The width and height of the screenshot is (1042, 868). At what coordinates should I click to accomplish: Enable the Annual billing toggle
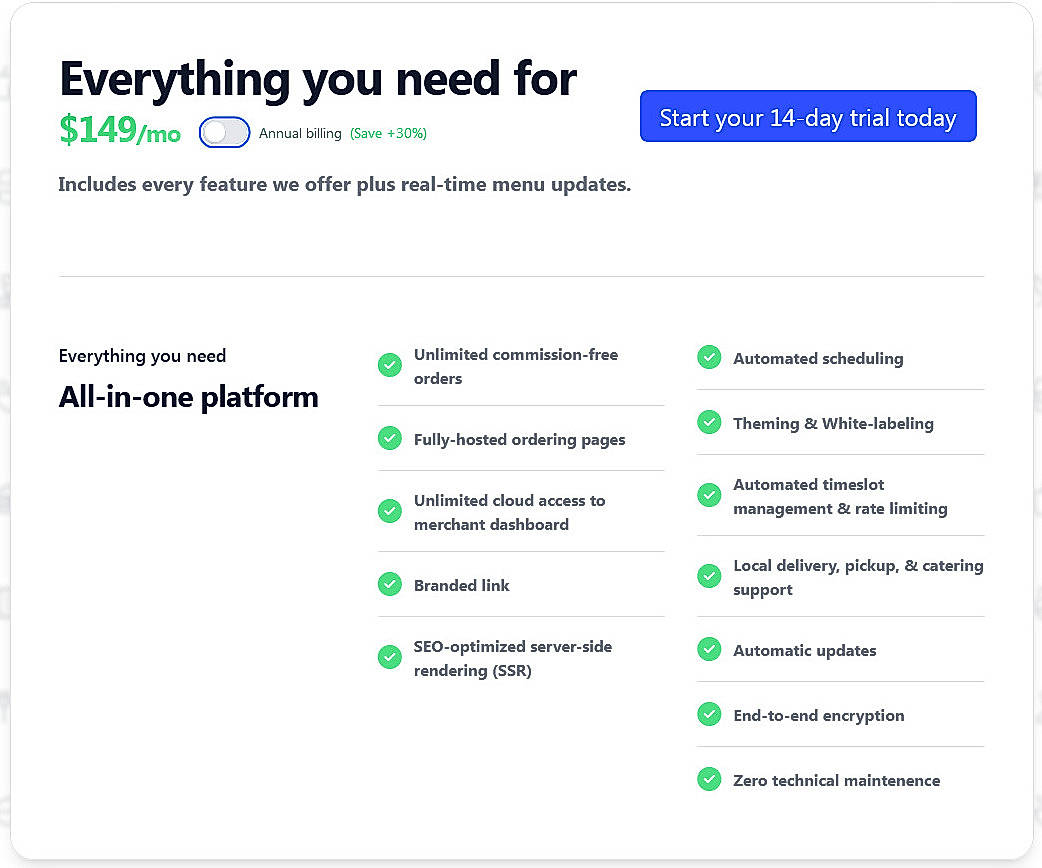click(x=224, y=132)
